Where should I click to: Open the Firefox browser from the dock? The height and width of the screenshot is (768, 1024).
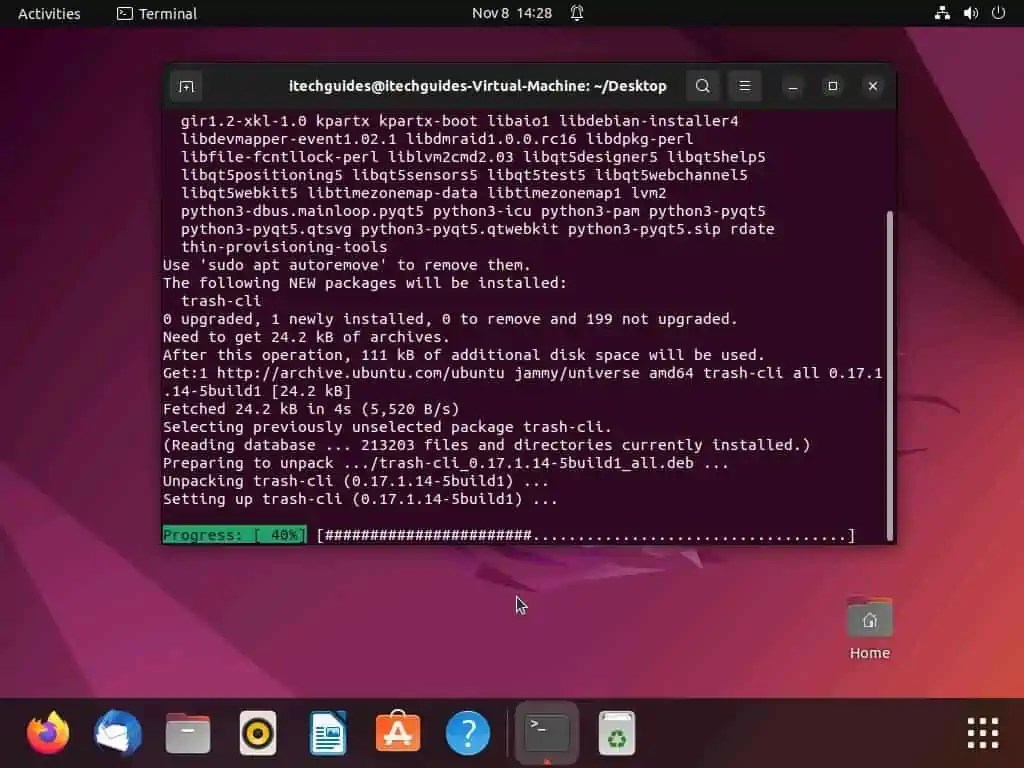pyautogui.click(x=47, y=733)
